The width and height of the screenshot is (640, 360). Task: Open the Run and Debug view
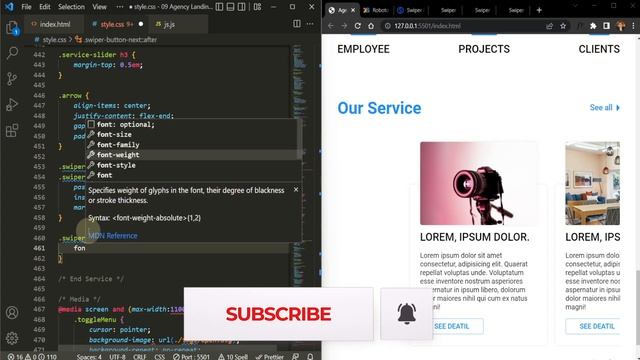tap(12, 104)
